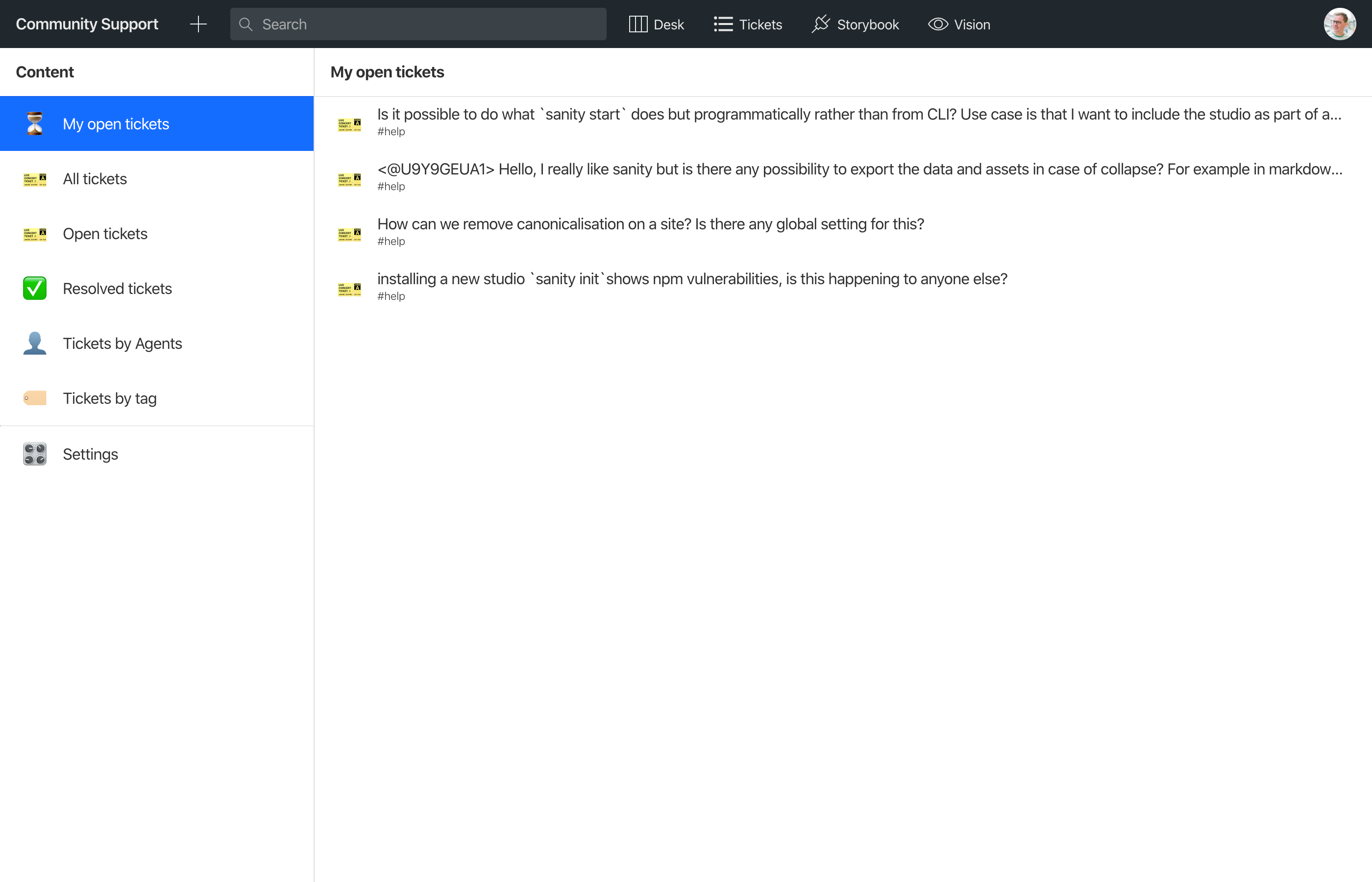
Task: Focus the Search input field
Action: (x=418, y=24)
